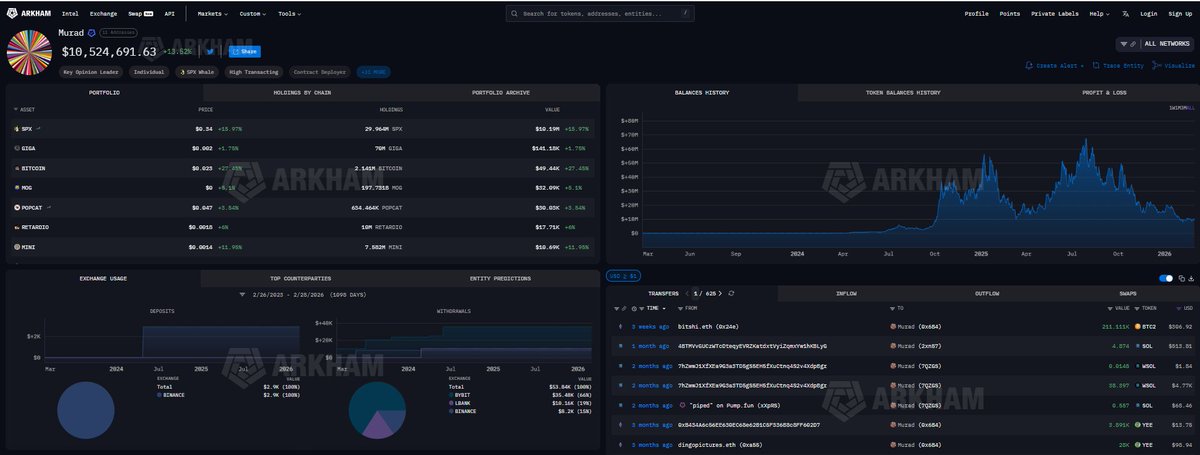Click the USD ≥ $1 filter chip
Image resolution: width=1200 pixels, height=455 pixels.
point(625,275)
